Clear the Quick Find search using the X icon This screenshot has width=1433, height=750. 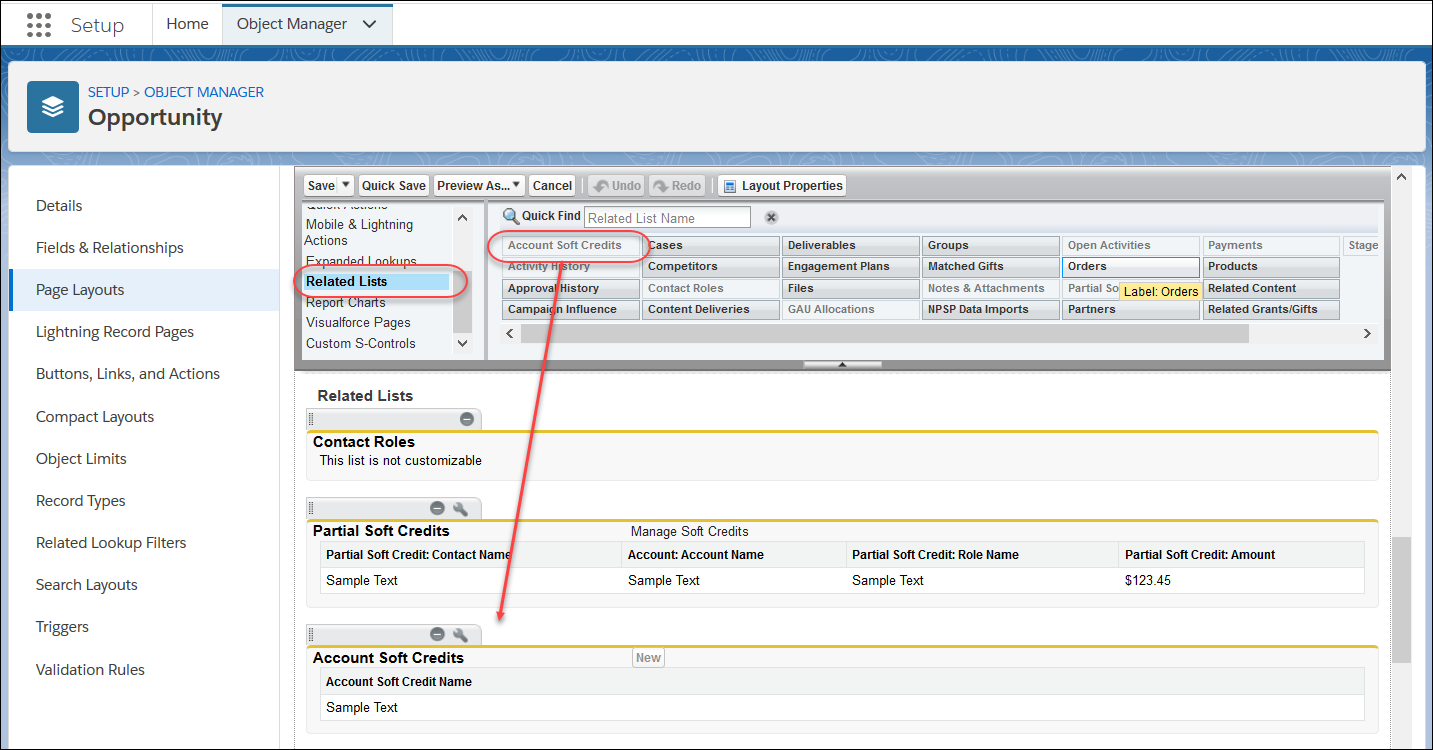pyautogui.click(x=769, y=216)
